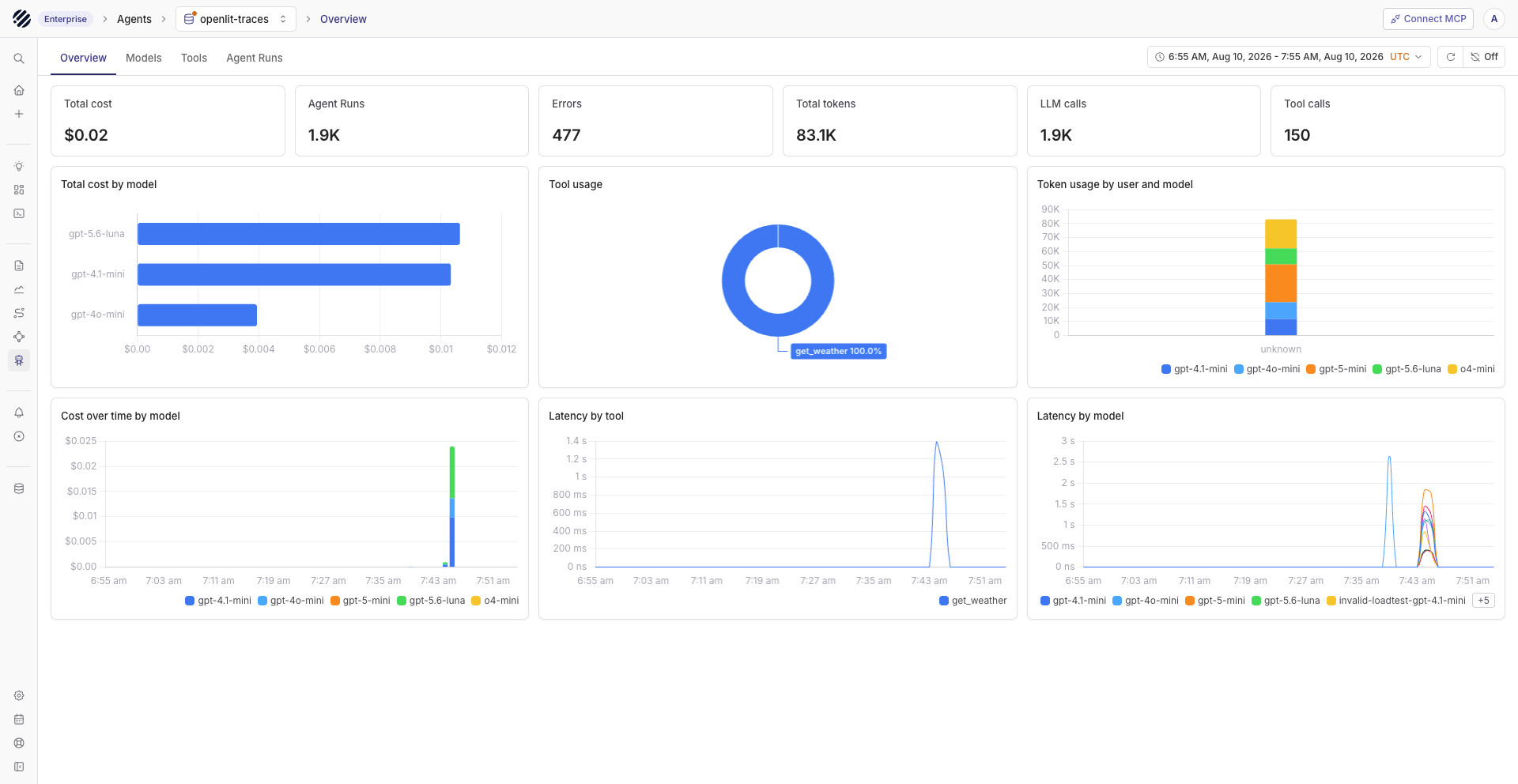Click the Agents breadcrumb link
This screenshot has height=784, width=1518.
coord(134,19)
